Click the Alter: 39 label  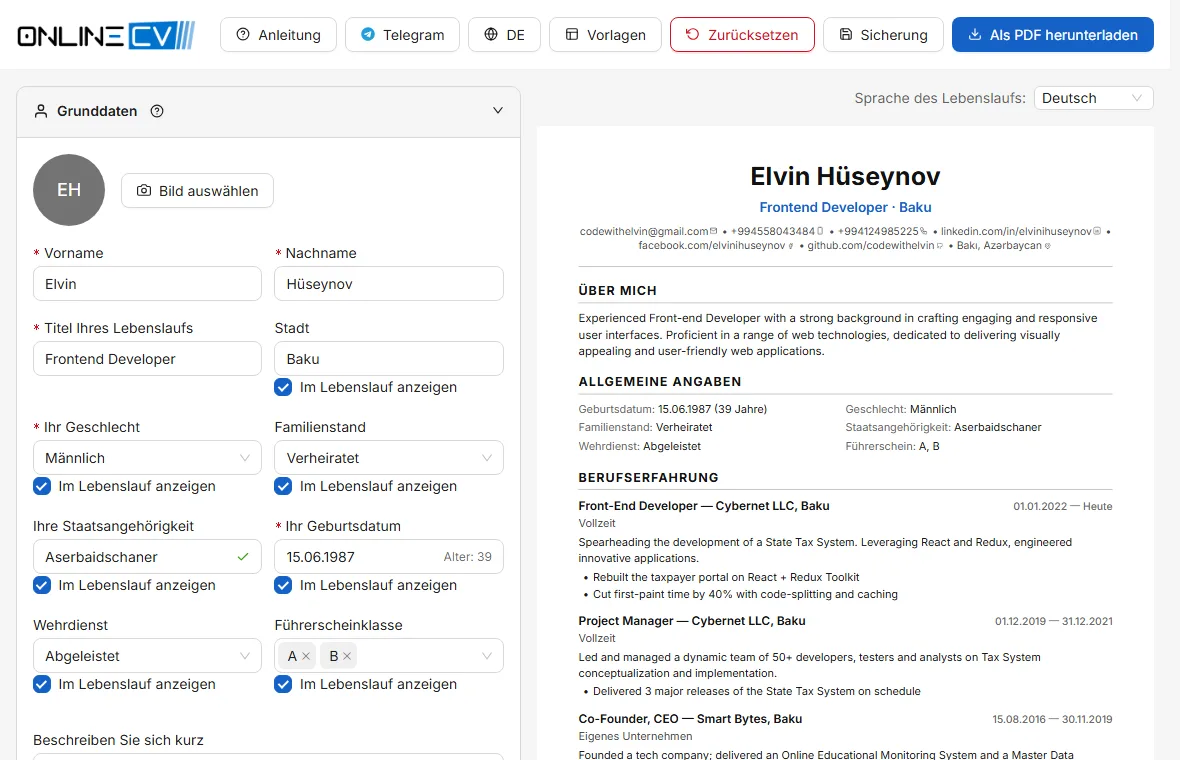(467, 557)
